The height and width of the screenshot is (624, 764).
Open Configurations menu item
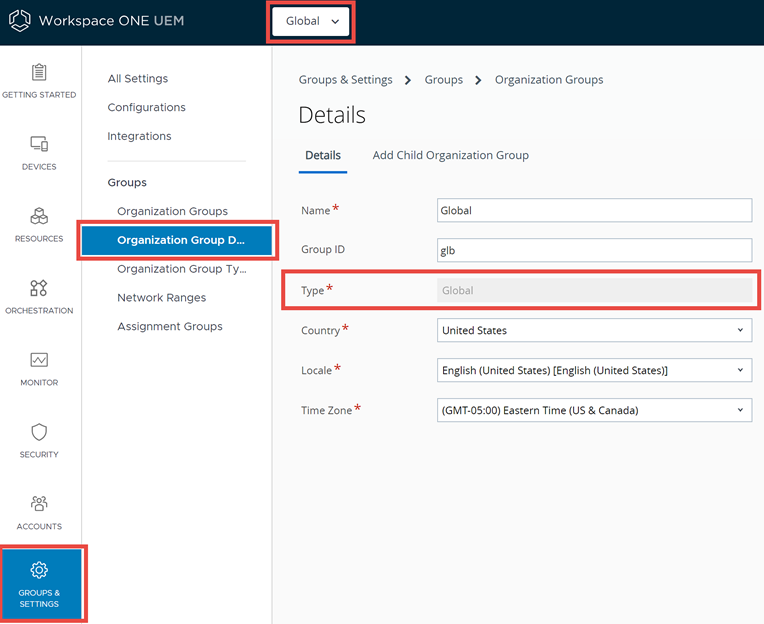pyautogui.click(x=147, y=107)
